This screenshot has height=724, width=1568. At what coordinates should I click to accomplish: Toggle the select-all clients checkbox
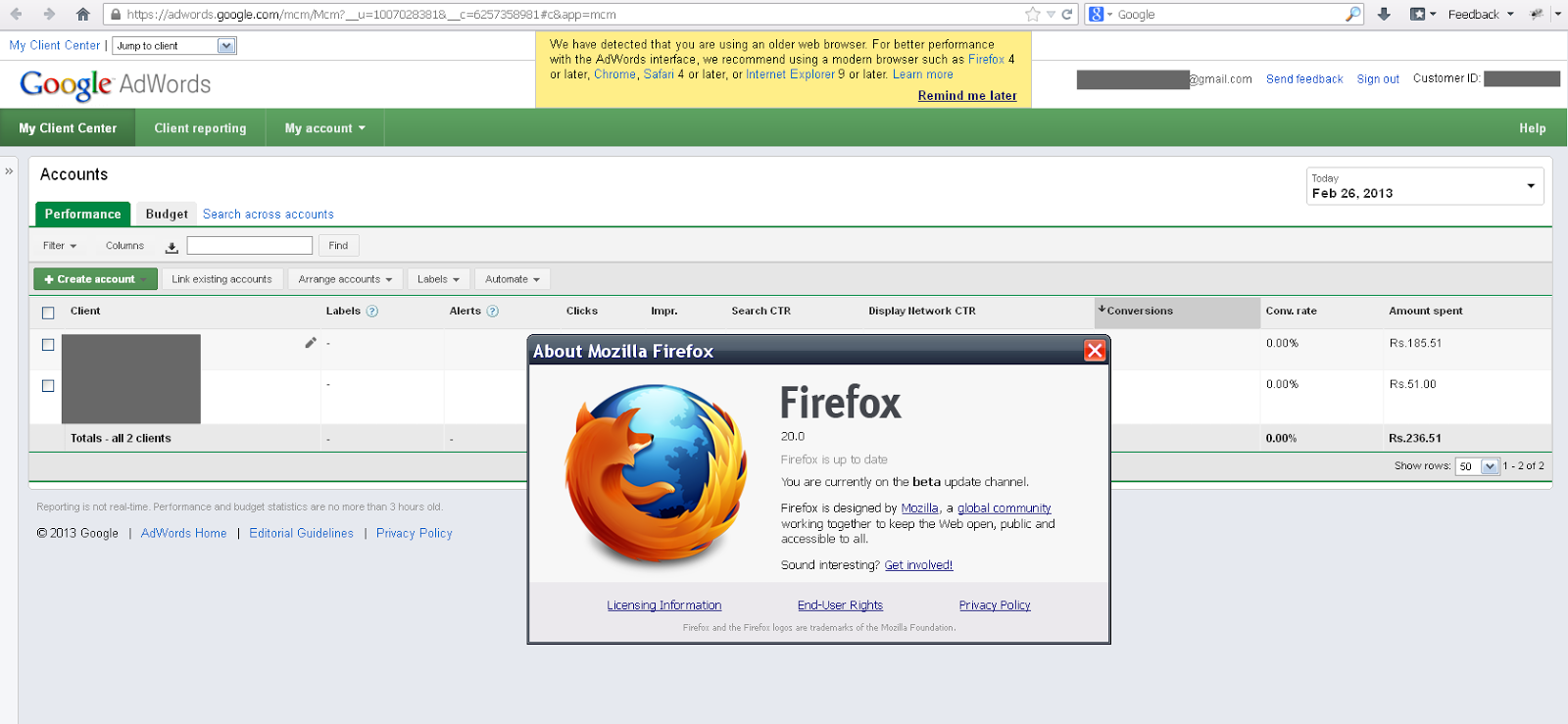coord(48,313)
